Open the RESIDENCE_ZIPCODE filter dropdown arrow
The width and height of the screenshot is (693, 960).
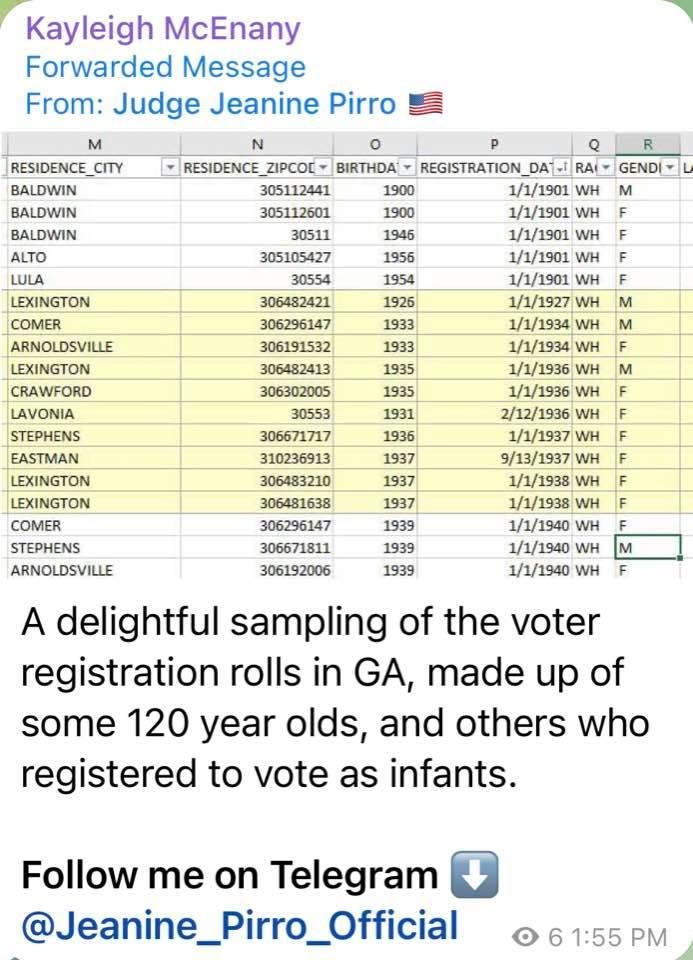(x=324, y=168)
